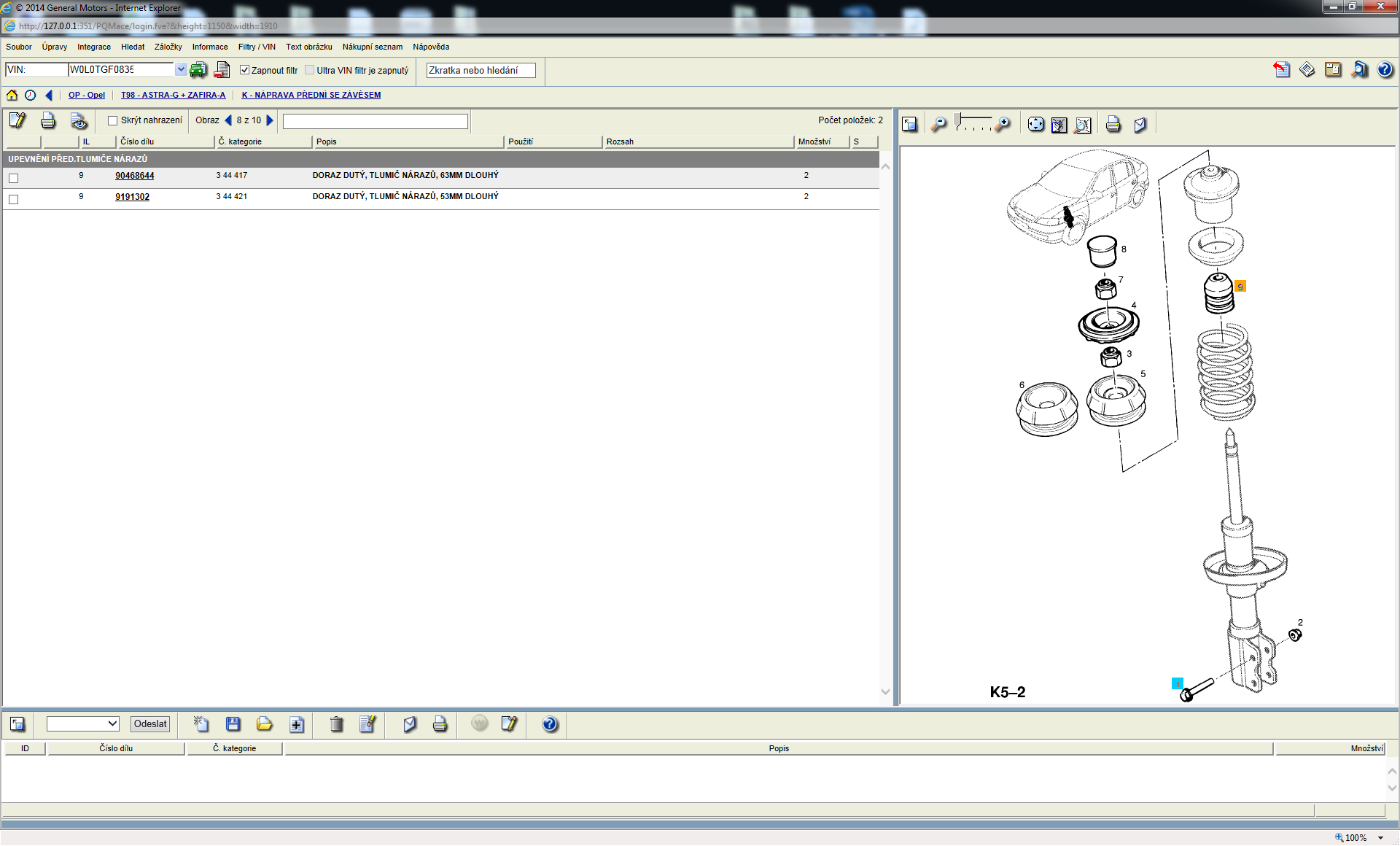Print the illustration with the printer icon
Viewport: 1400px width, 846px height.
1113,125
